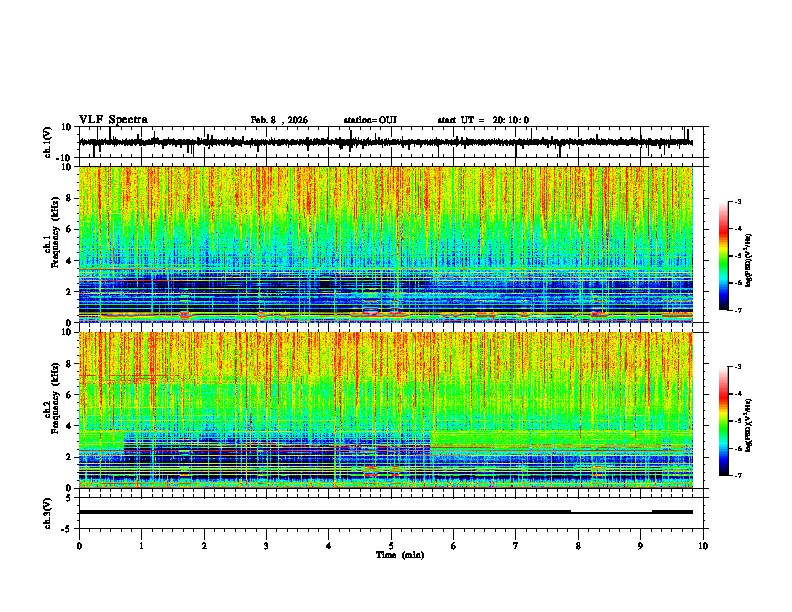Click the ch.1 color scale log(PSD) units label
This screenshot has height=612, width=792.
pyautogui.click(x=749, y=261)
